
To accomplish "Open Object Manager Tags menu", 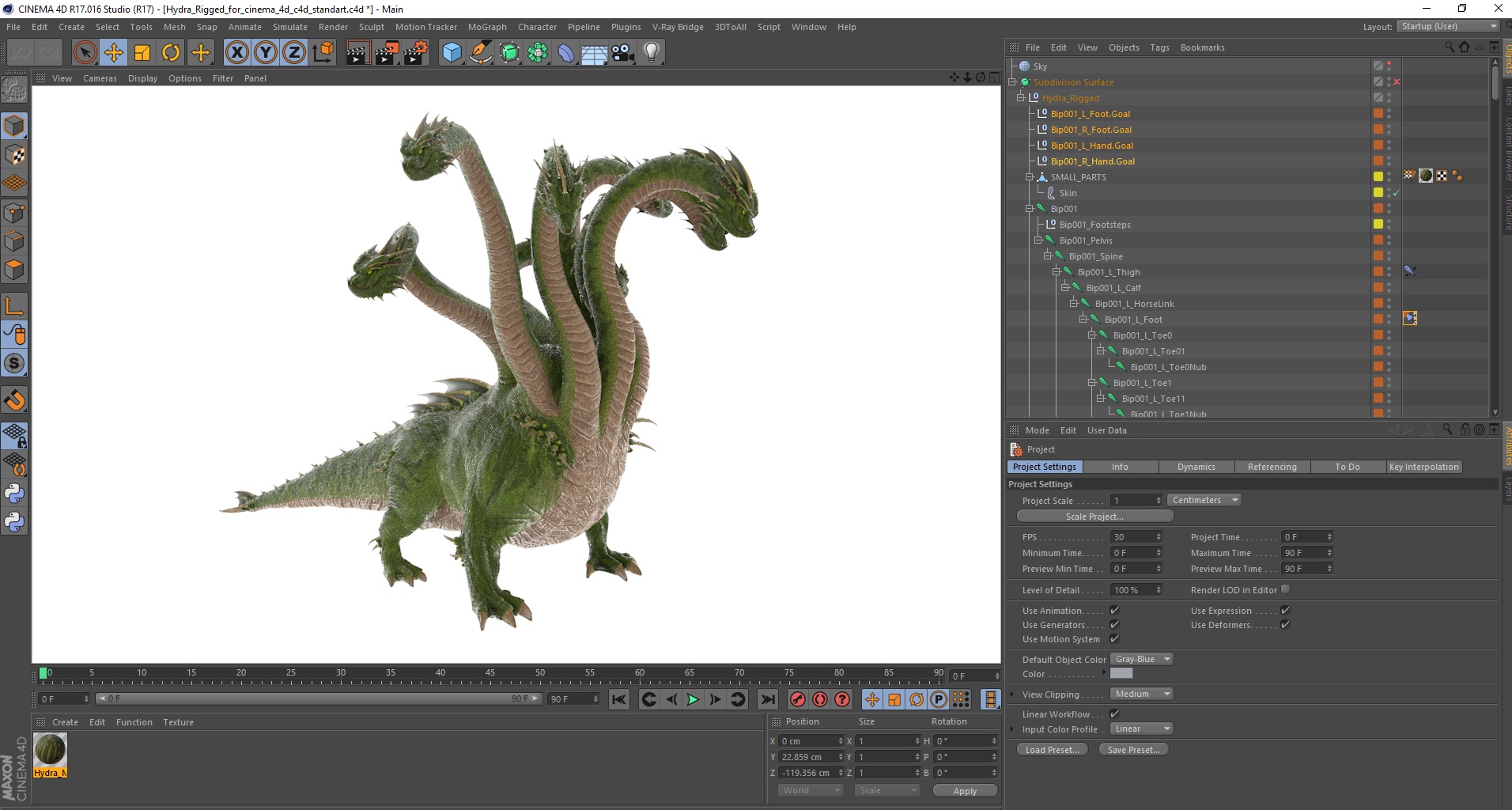I will pyautogui.click(x=1159, y=47).
